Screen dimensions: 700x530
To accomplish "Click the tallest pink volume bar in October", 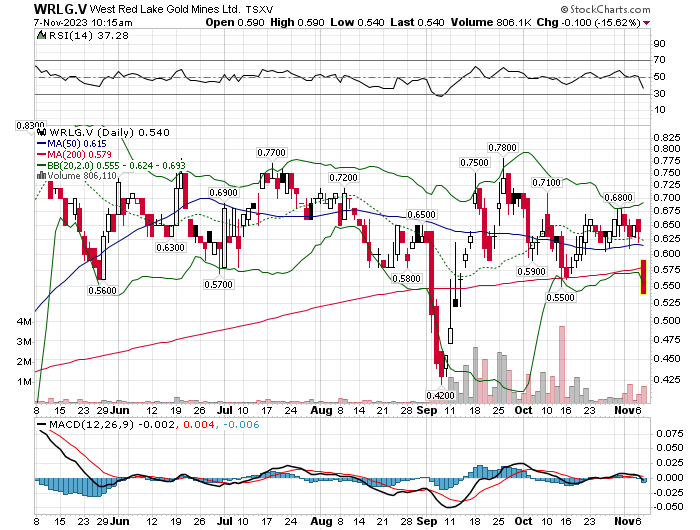I will pos(562,364).
